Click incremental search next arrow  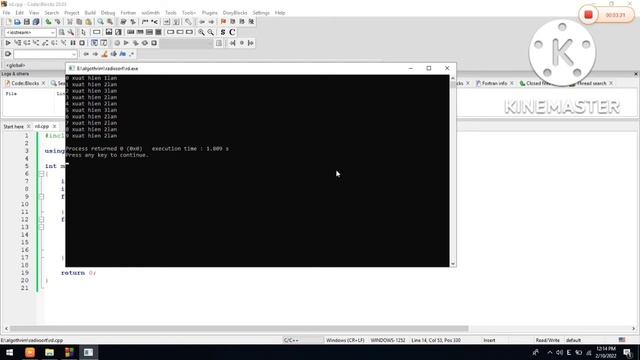pos(95,54)
